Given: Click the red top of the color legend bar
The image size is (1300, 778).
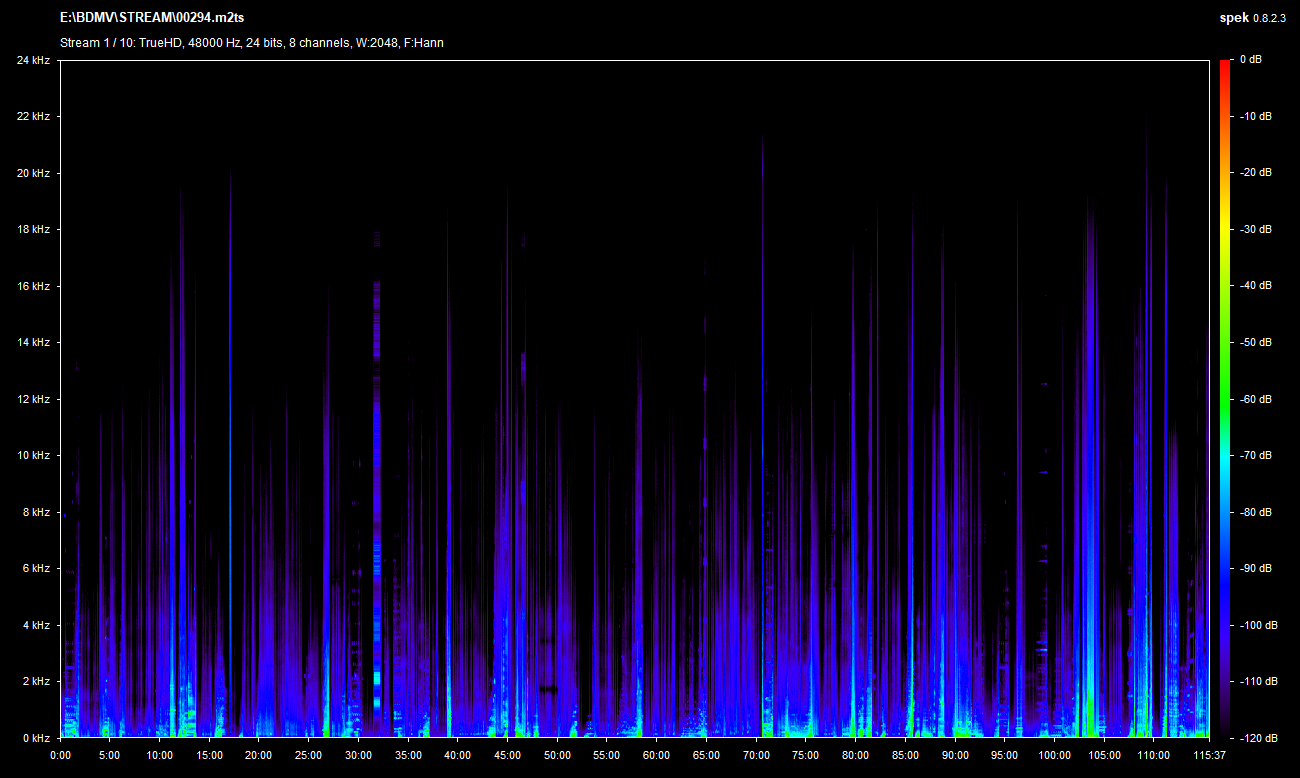Looking at the screenshot, I should [1226, 66].
